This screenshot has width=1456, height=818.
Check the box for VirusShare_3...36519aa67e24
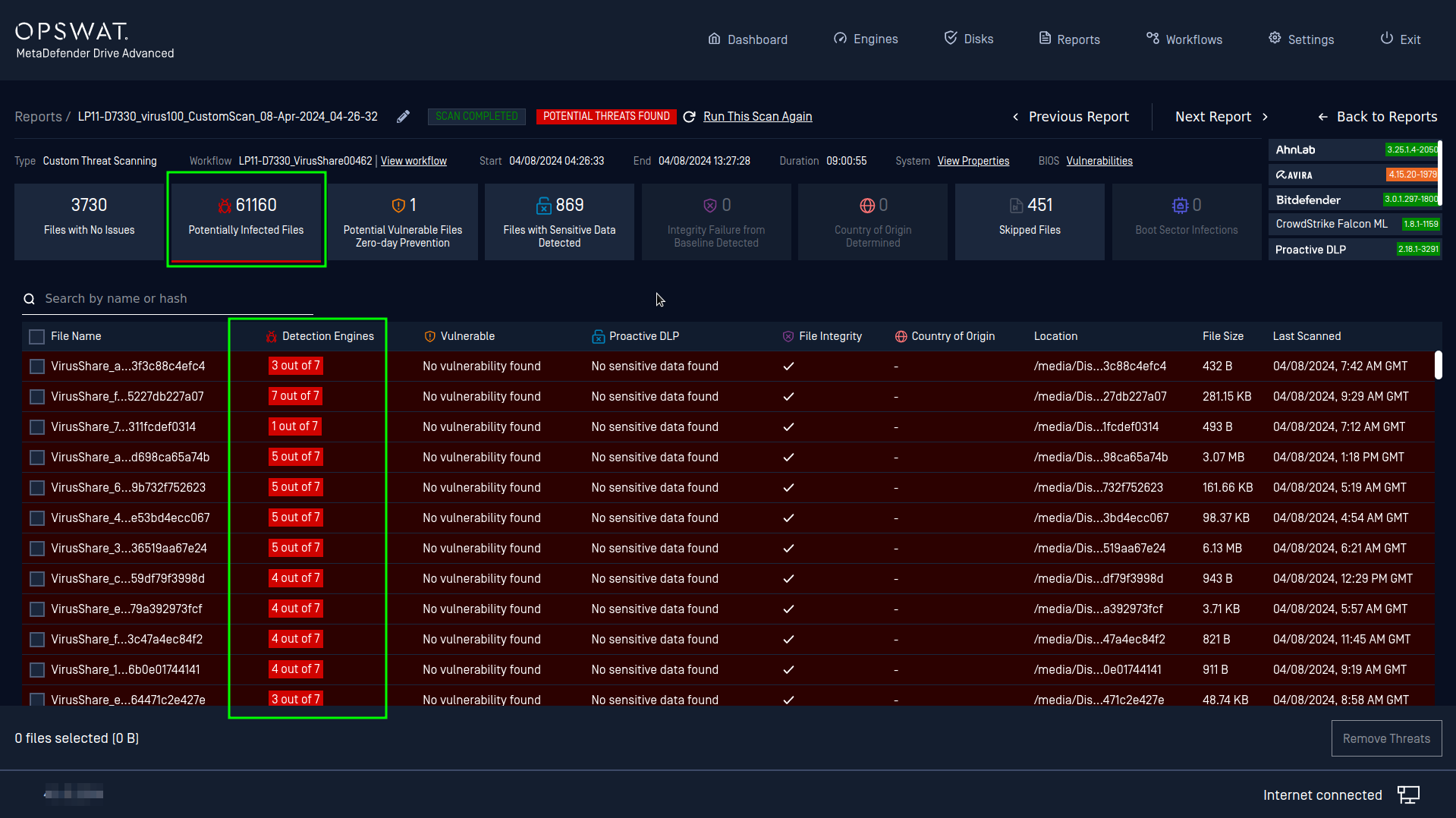pos(36,549)
